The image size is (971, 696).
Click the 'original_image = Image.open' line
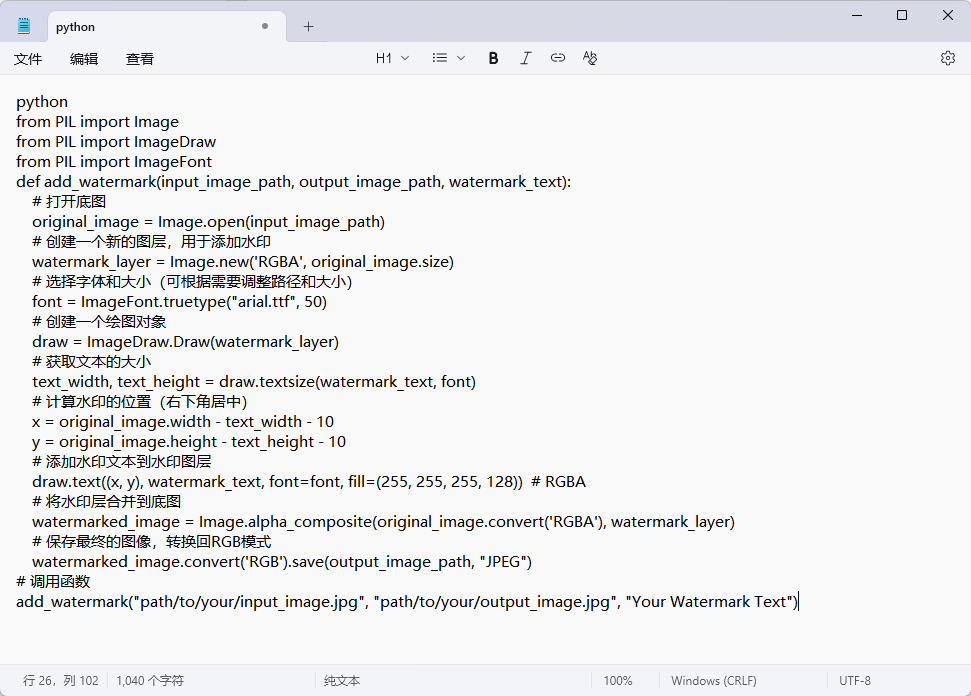click(x=209, y=222)
